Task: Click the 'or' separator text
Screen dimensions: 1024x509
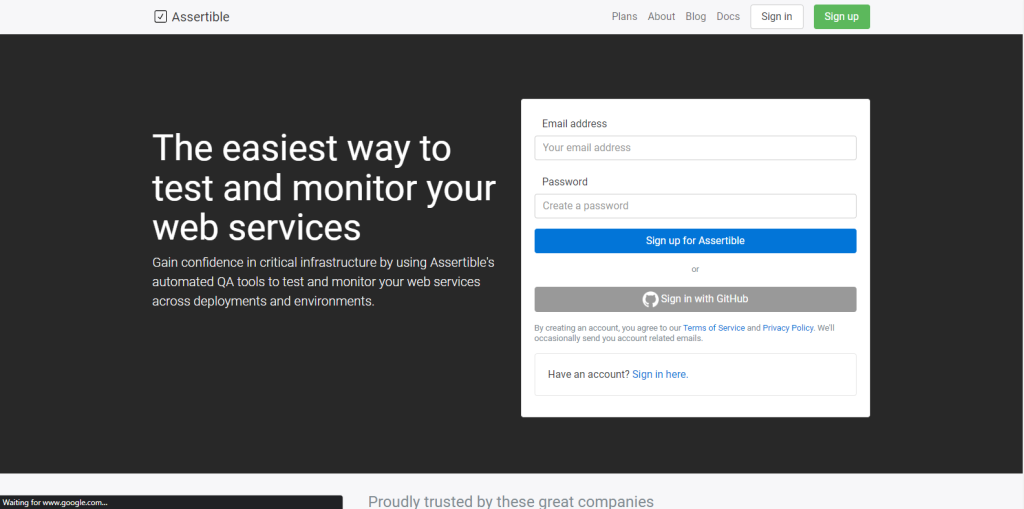Action: [695, 269]
